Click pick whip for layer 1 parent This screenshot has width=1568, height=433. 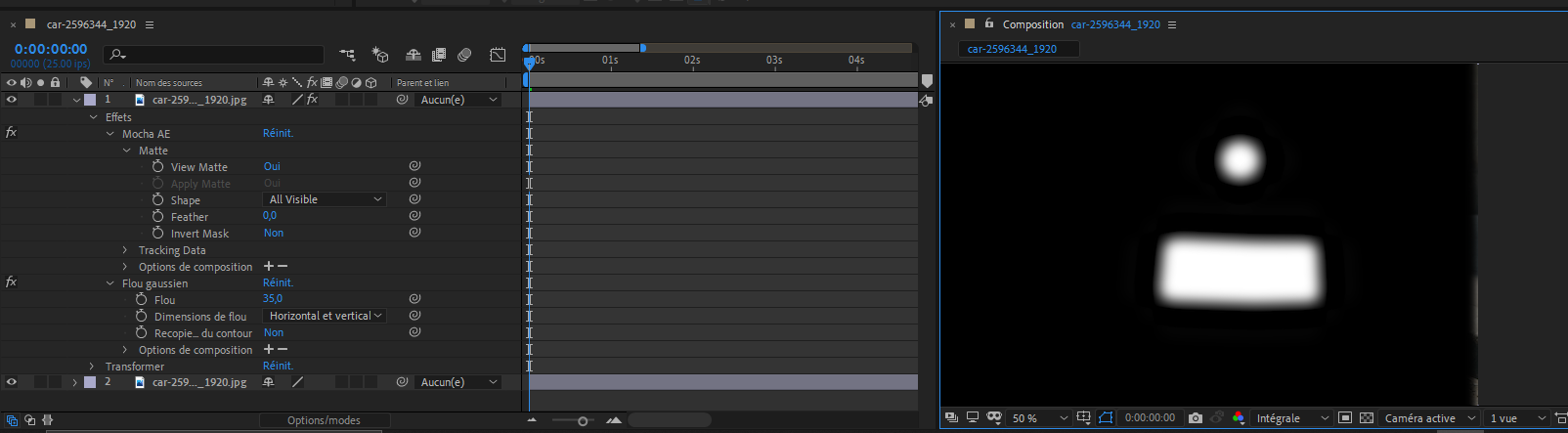[x=402, y=100]
